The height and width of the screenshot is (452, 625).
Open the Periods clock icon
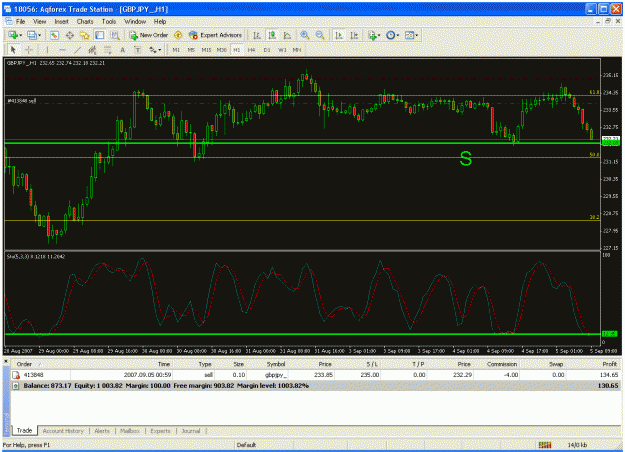coord(391,35)
